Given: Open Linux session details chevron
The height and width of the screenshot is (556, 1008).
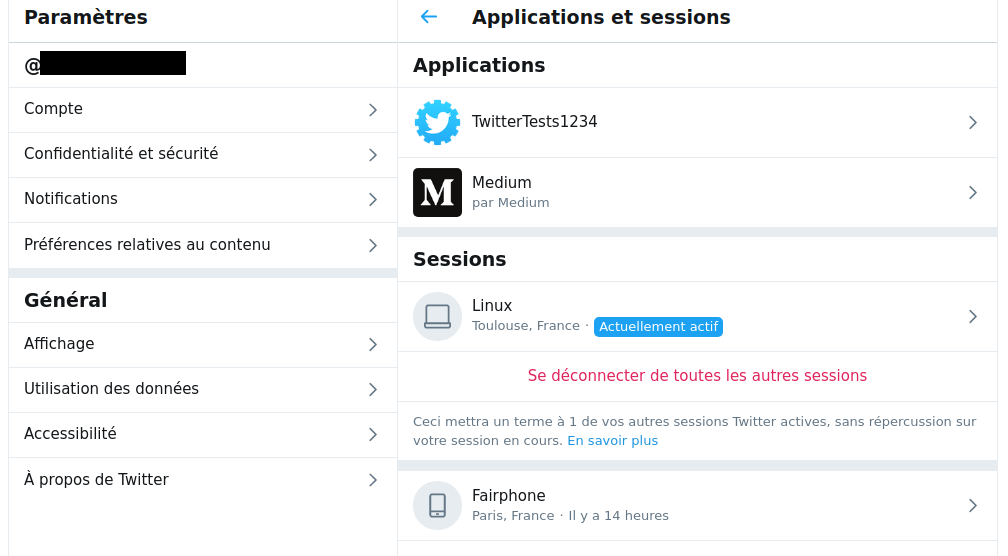Looking at the screenshot, I should 973,316.
